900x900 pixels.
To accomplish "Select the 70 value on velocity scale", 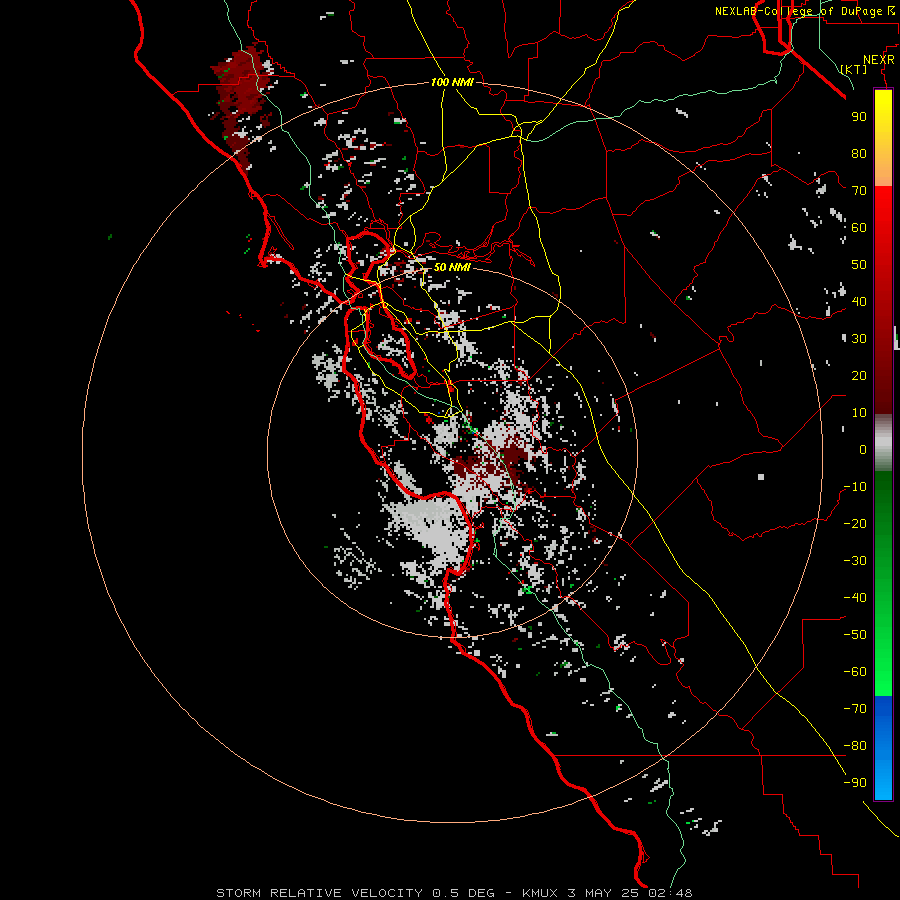I will click(x=859, y=191).
